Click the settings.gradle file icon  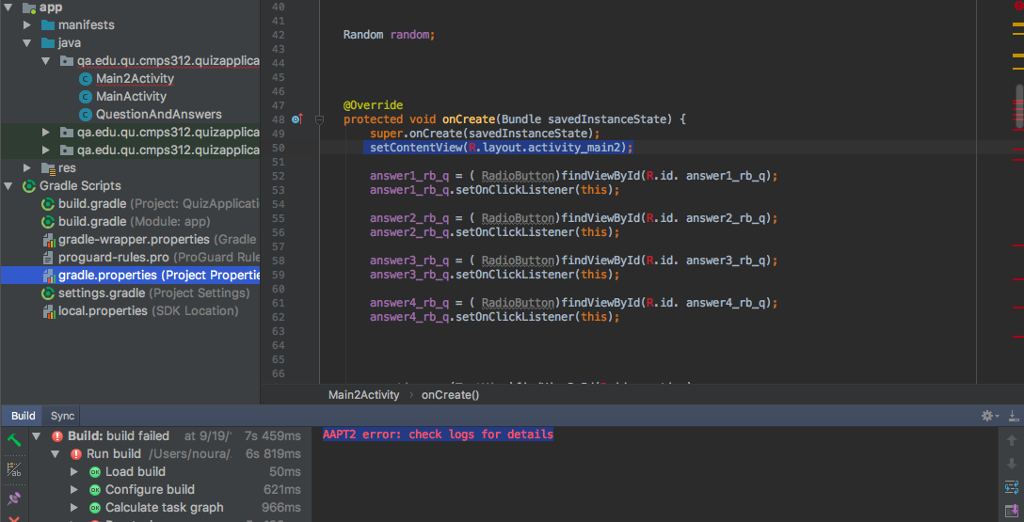click(x=48, y=293)
